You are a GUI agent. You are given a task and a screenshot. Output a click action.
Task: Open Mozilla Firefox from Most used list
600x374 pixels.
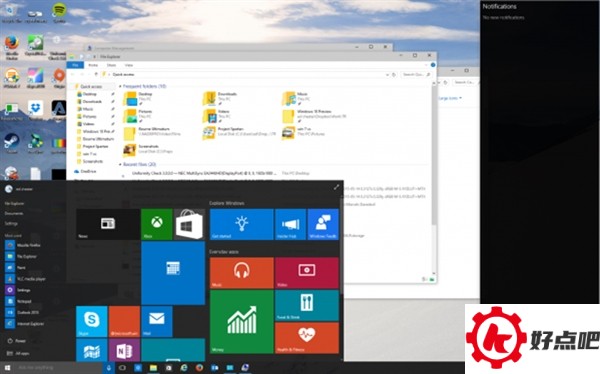(x=23, y=245)
